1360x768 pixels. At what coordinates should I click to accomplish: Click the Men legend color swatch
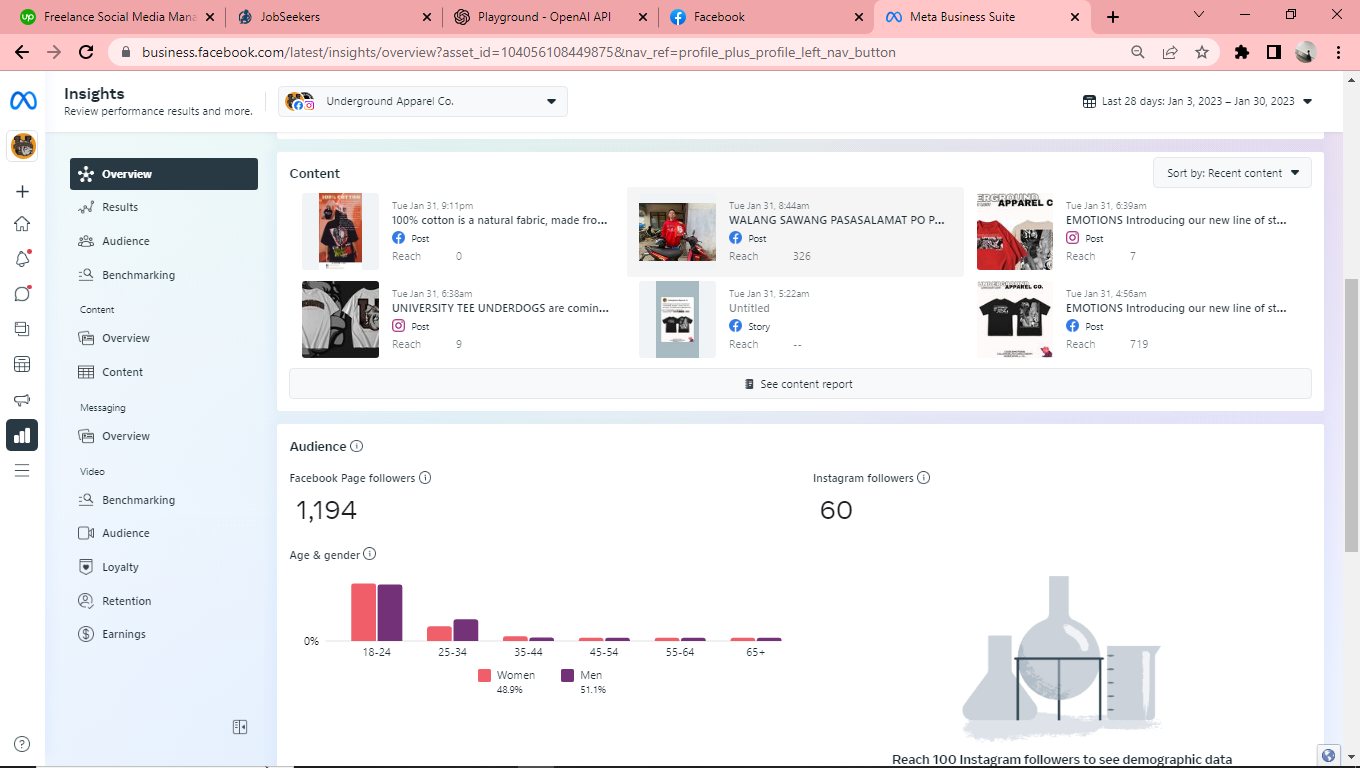568,675
